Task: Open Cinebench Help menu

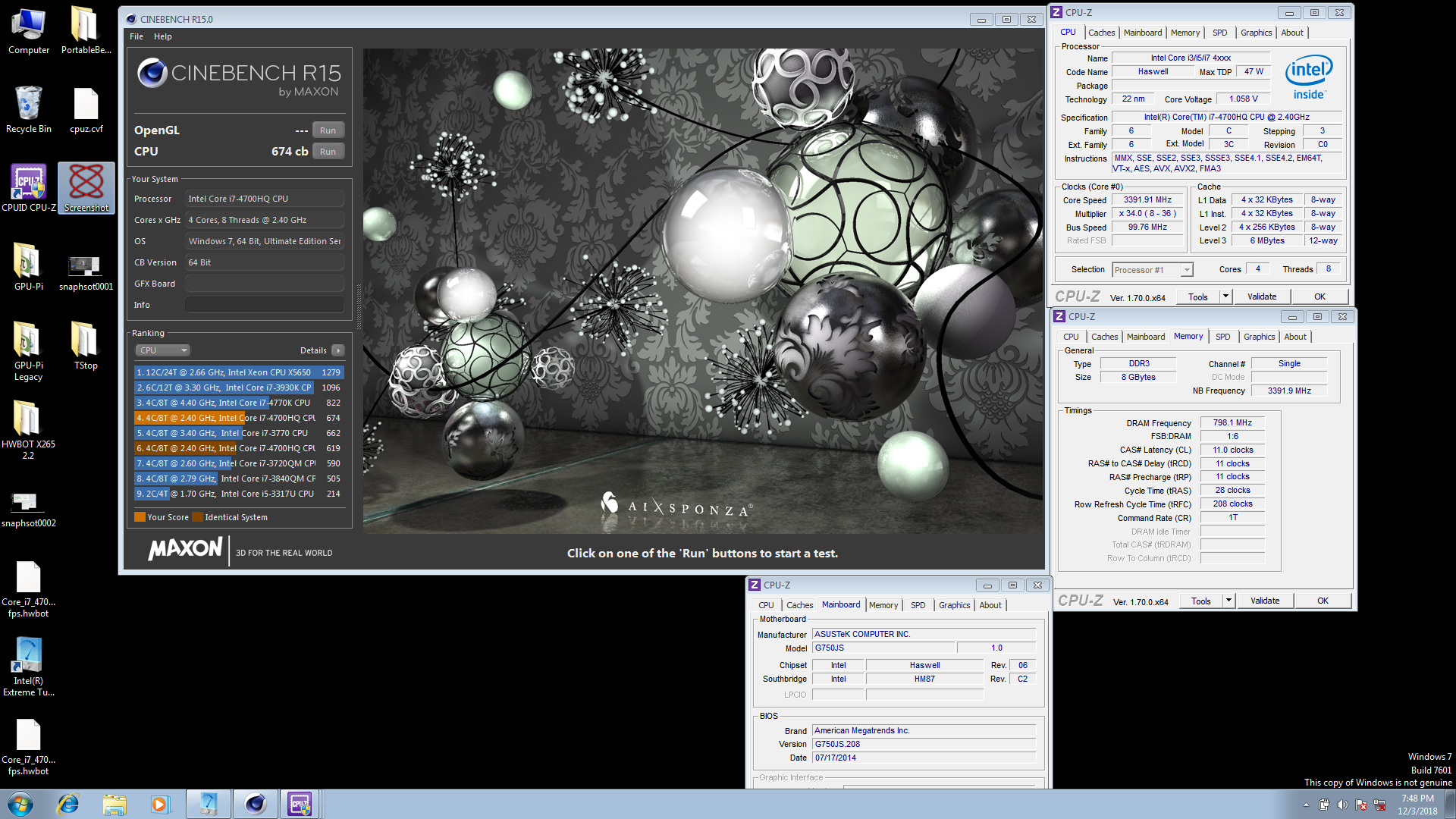Action: click(162, 36)
